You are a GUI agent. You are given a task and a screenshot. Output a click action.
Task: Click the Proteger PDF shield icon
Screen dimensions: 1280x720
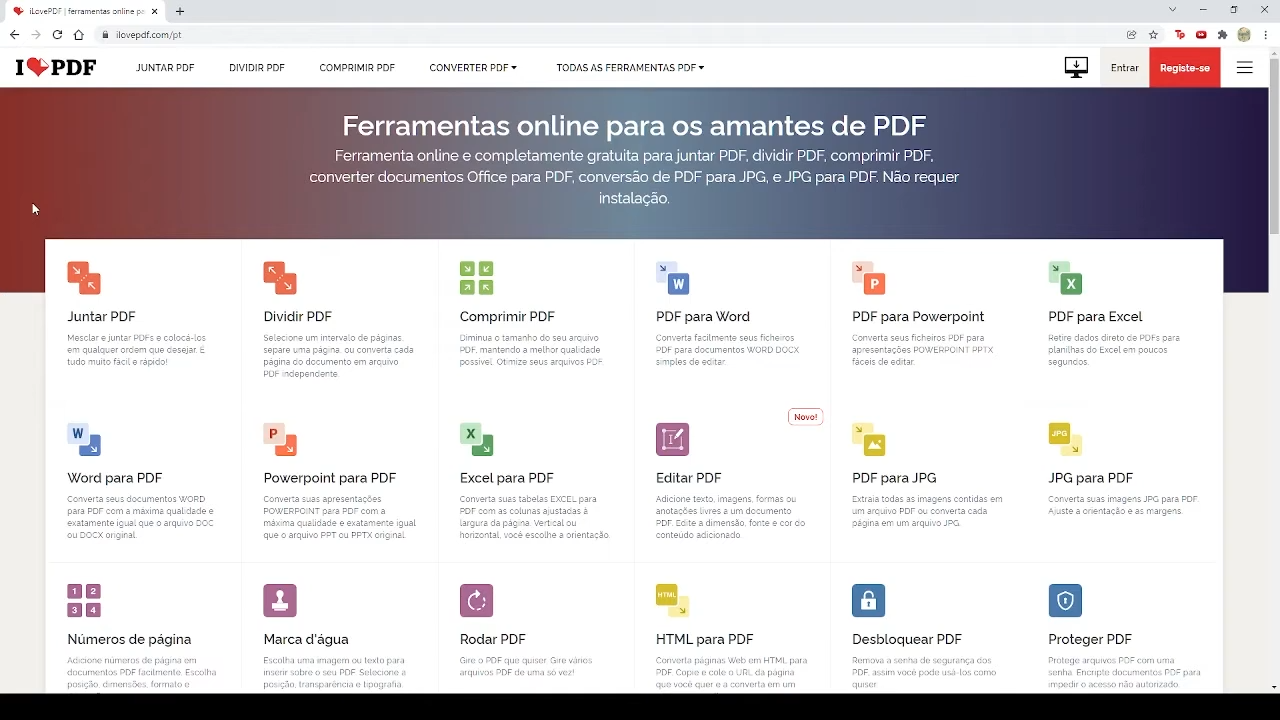click(1065, 600)
